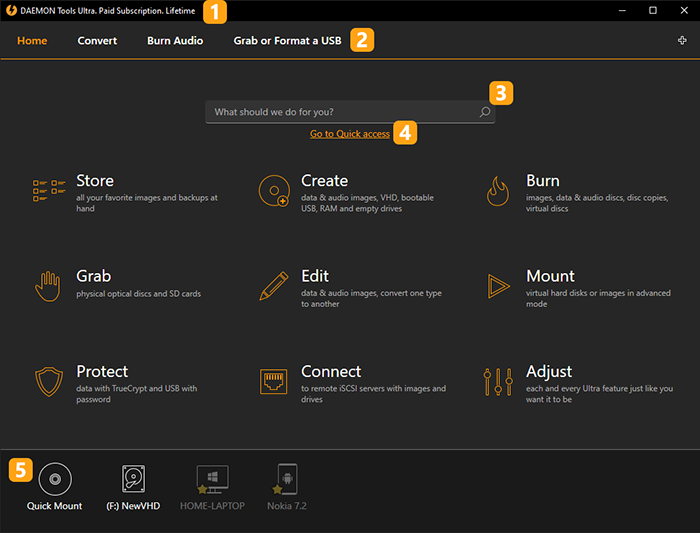Focus the 'What should we do for you?' field
Viewport: 700px width, 533px height.
click(x=350, y=112)
